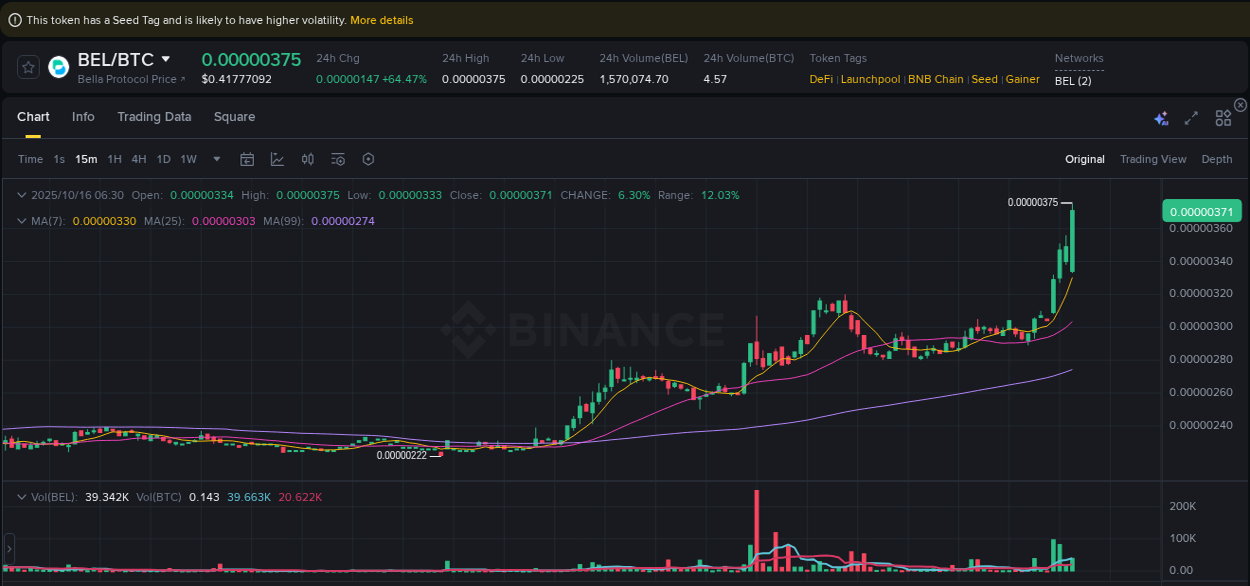Screen dimensions: 1250x586
Task: Open chart settings via the hexagon icon
Action: pyautogui.click(x=368, y=159)
